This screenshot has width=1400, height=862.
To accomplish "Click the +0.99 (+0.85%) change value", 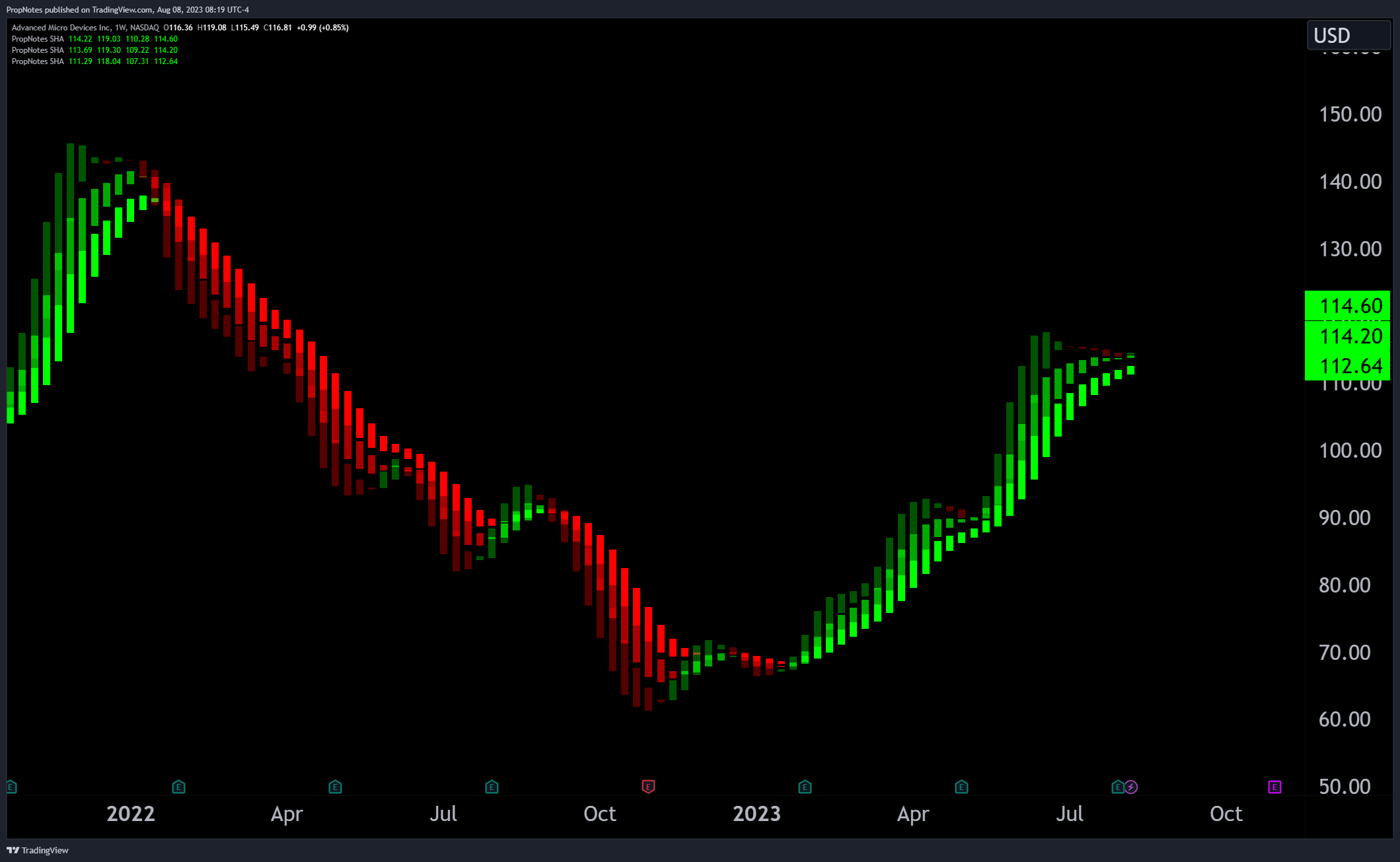I will tap(322, 28).
